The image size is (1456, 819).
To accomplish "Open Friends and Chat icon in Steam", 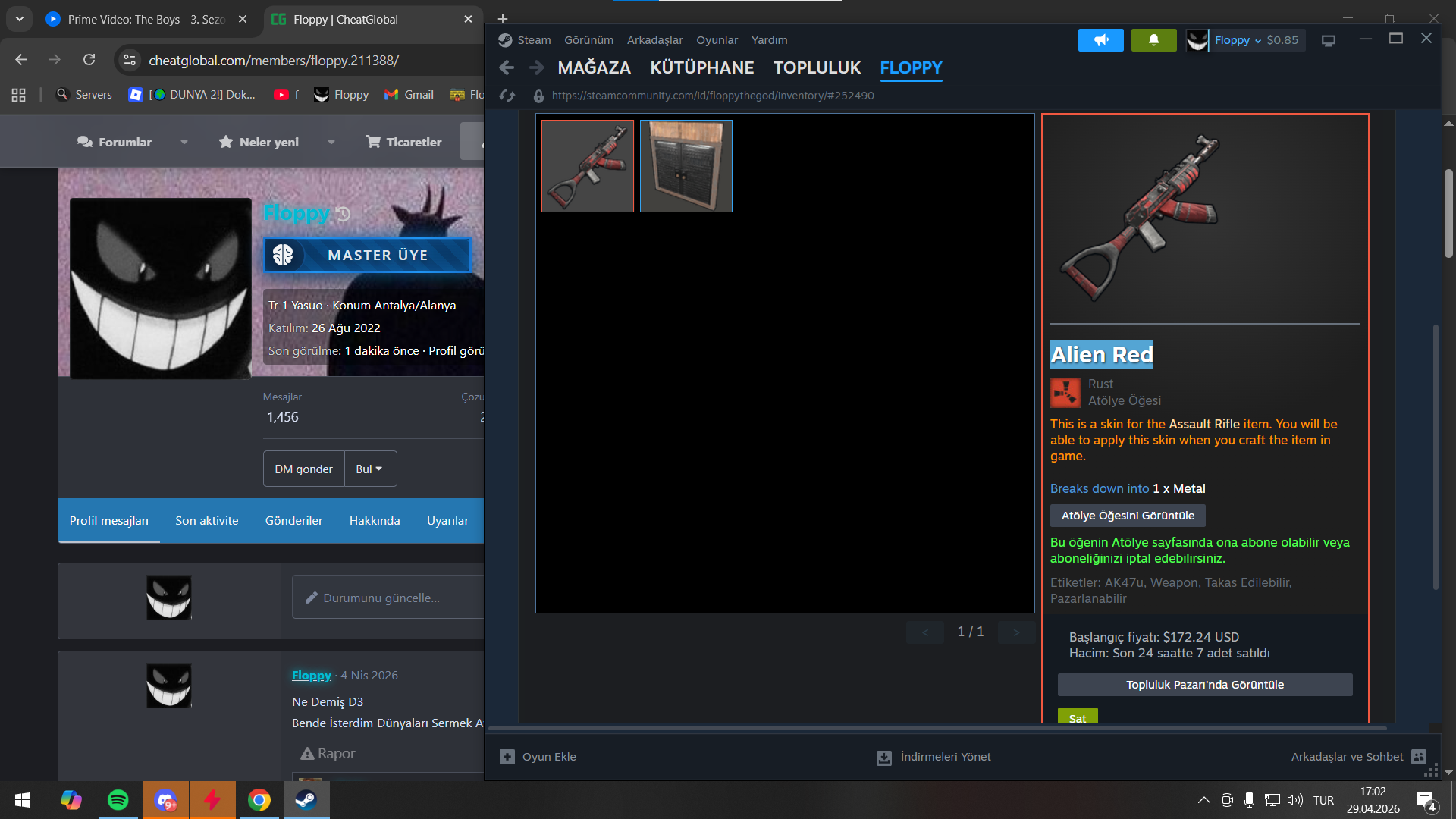I will click(x=1419, y=757).
